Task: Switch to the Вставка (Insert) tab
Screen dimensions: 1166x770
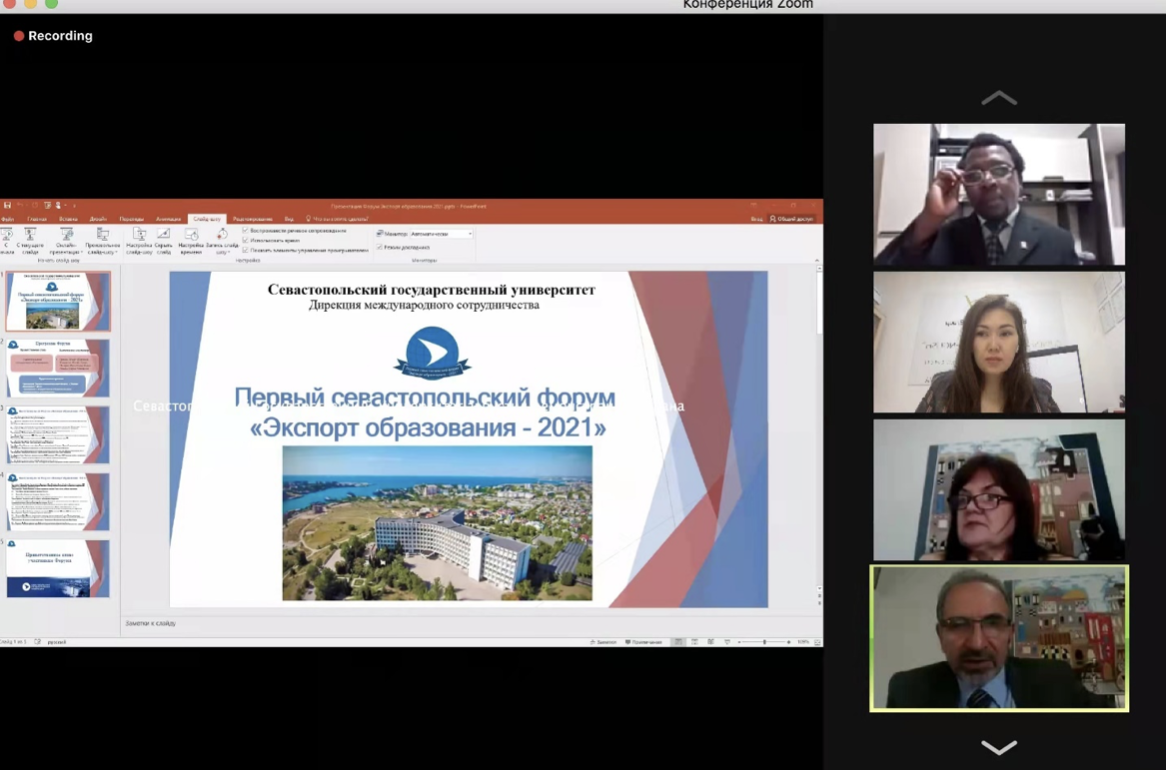Action: (68, 219)
